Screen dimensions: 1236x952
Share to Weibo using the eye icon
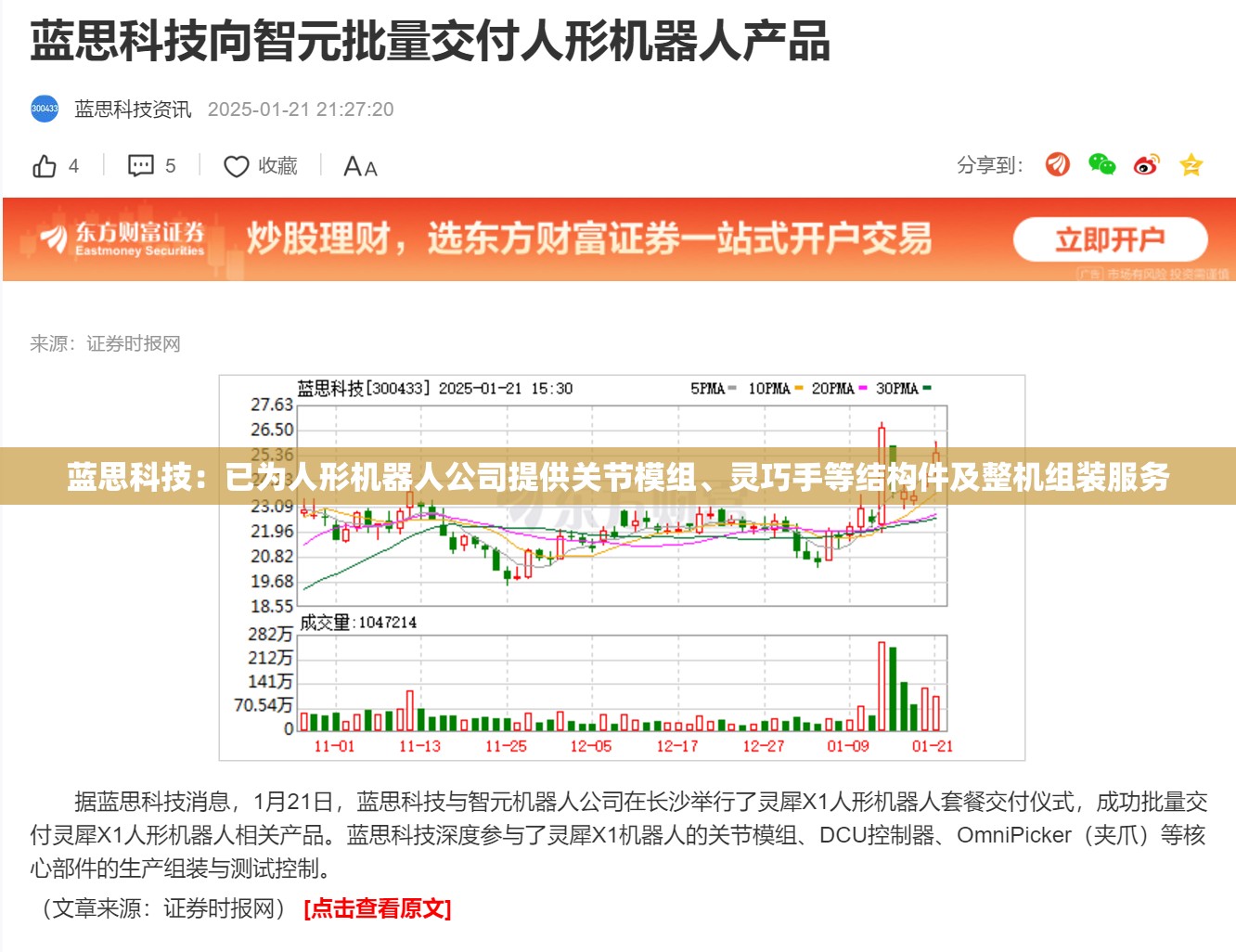pyautogui.click(x=1147, y=165)
